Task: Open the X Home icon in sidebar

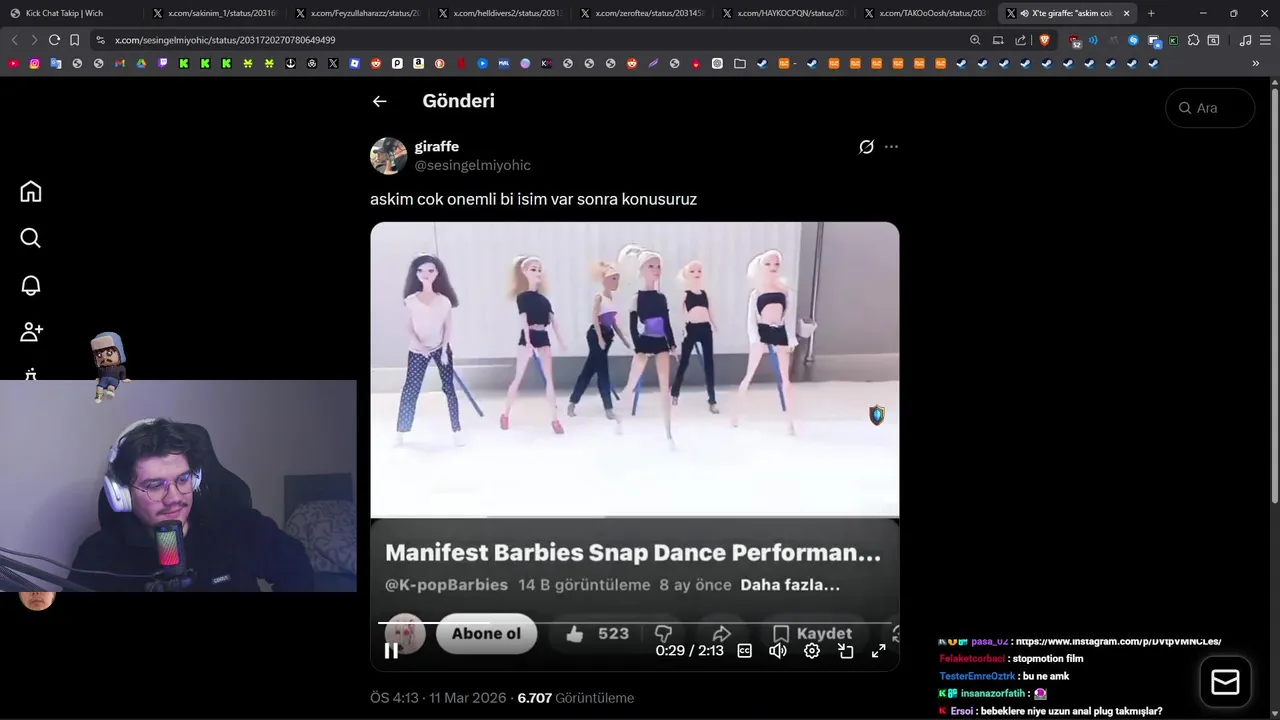Action: [31, 191]
